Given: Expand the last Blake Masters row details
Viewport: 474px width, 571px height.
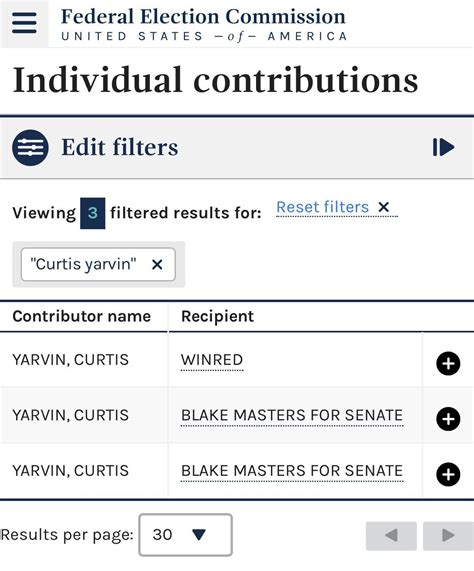Looking at the screenshot, I should click(x=448, y=474).
